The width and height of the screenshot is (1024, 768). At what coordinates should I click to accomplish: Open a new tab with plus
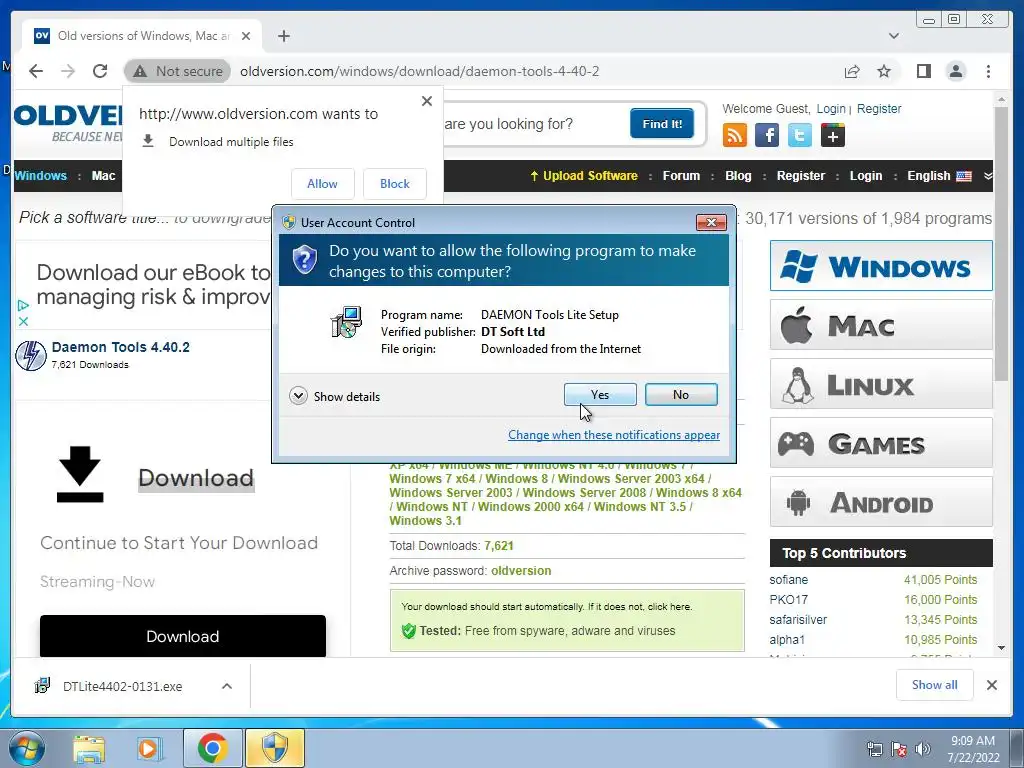pos(283,36)
